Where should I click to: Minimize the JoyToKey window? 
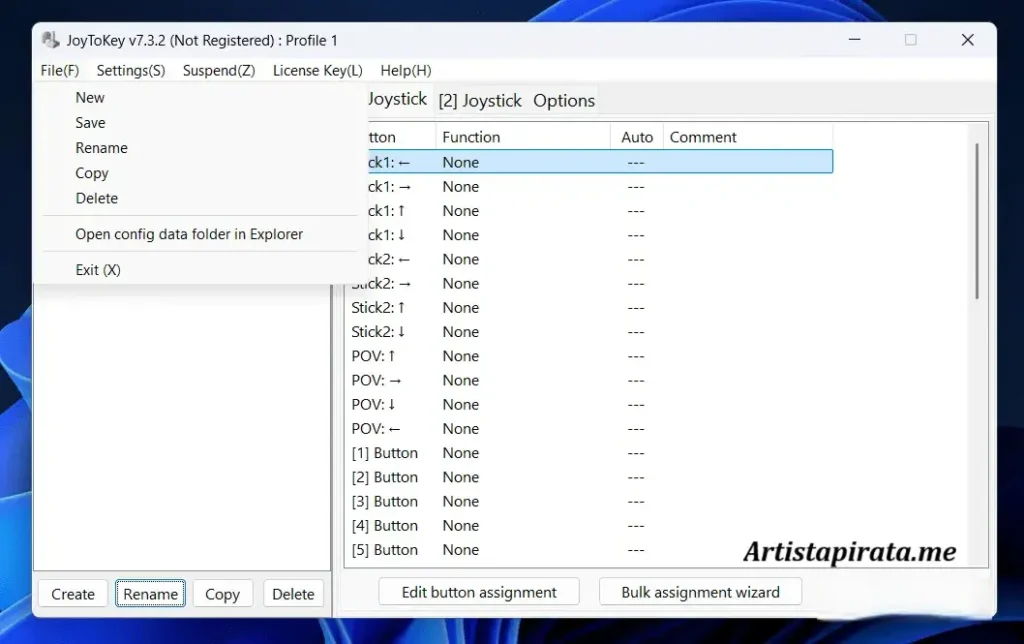tap(854, 40)
